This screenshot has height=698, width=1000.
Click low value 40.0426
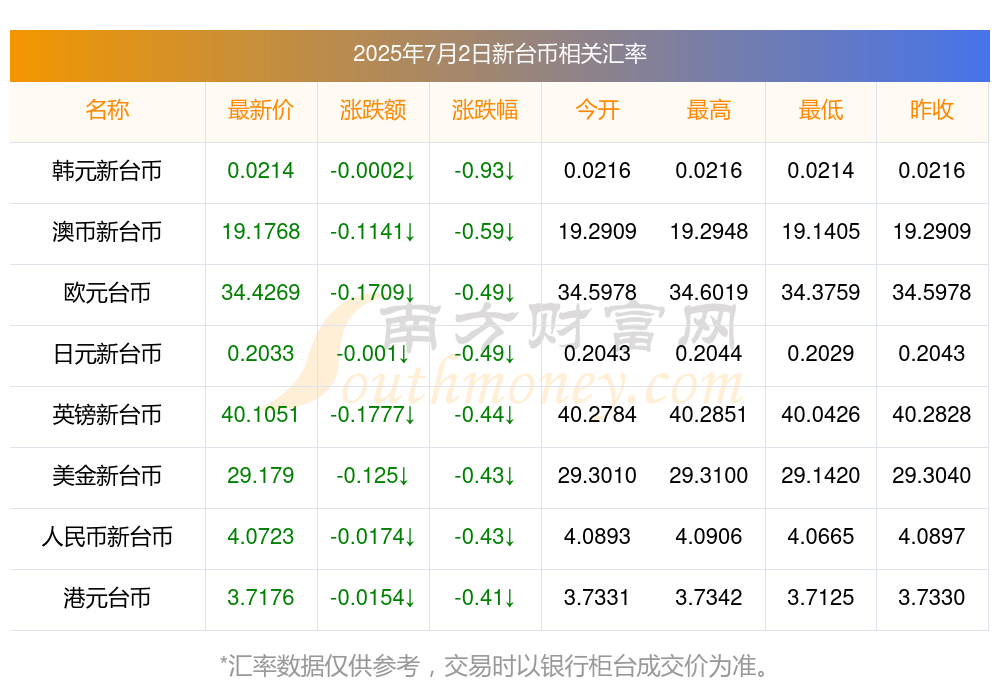pos(821,415)
